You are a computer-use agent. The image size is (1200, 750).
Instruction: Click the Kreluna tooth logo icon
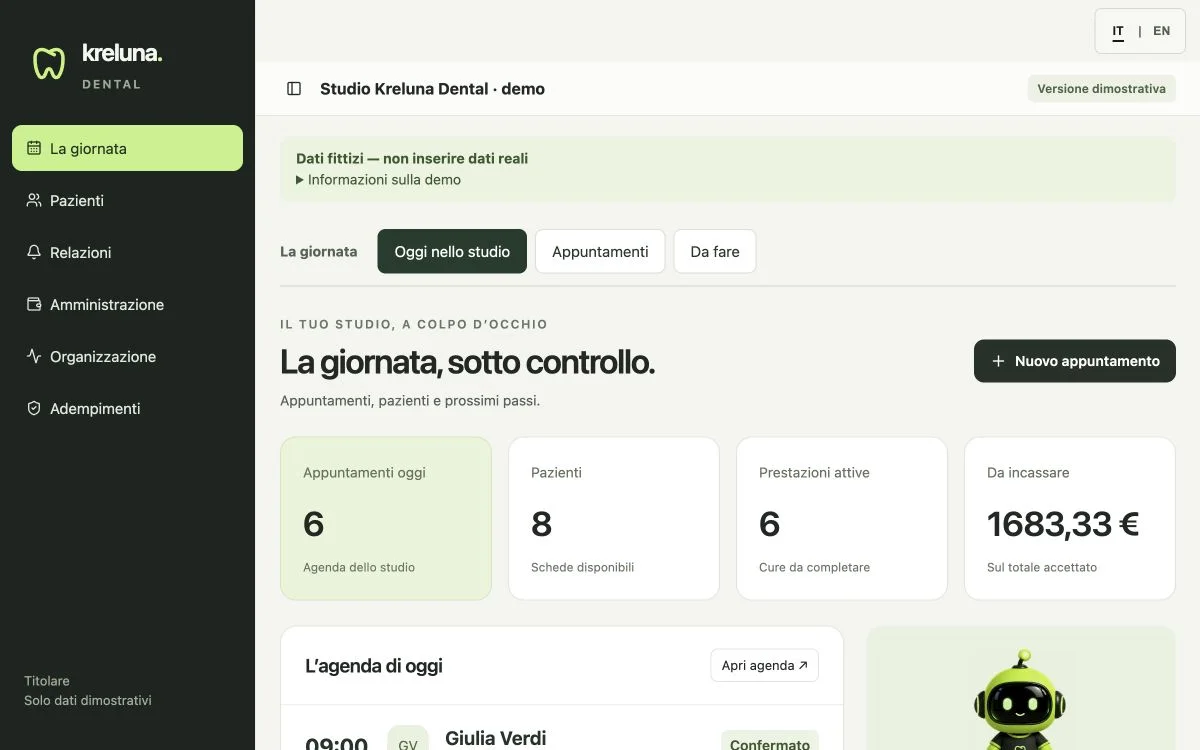[48, 63]
